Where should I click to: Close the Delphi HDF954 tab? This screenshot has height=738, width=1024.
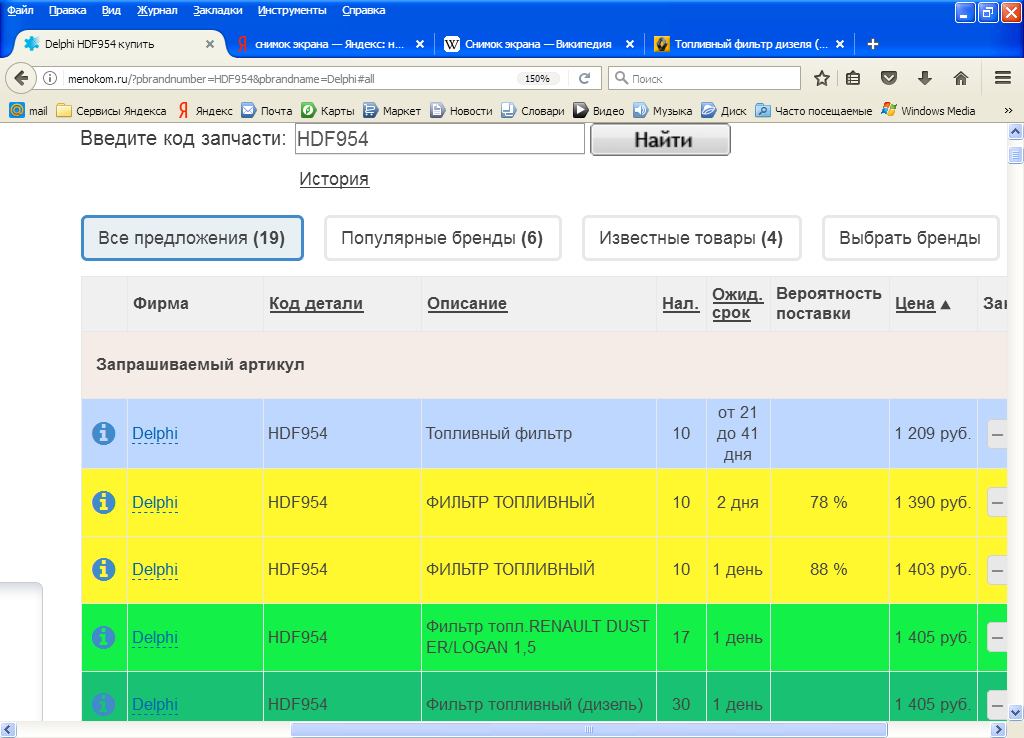[210, 44]
